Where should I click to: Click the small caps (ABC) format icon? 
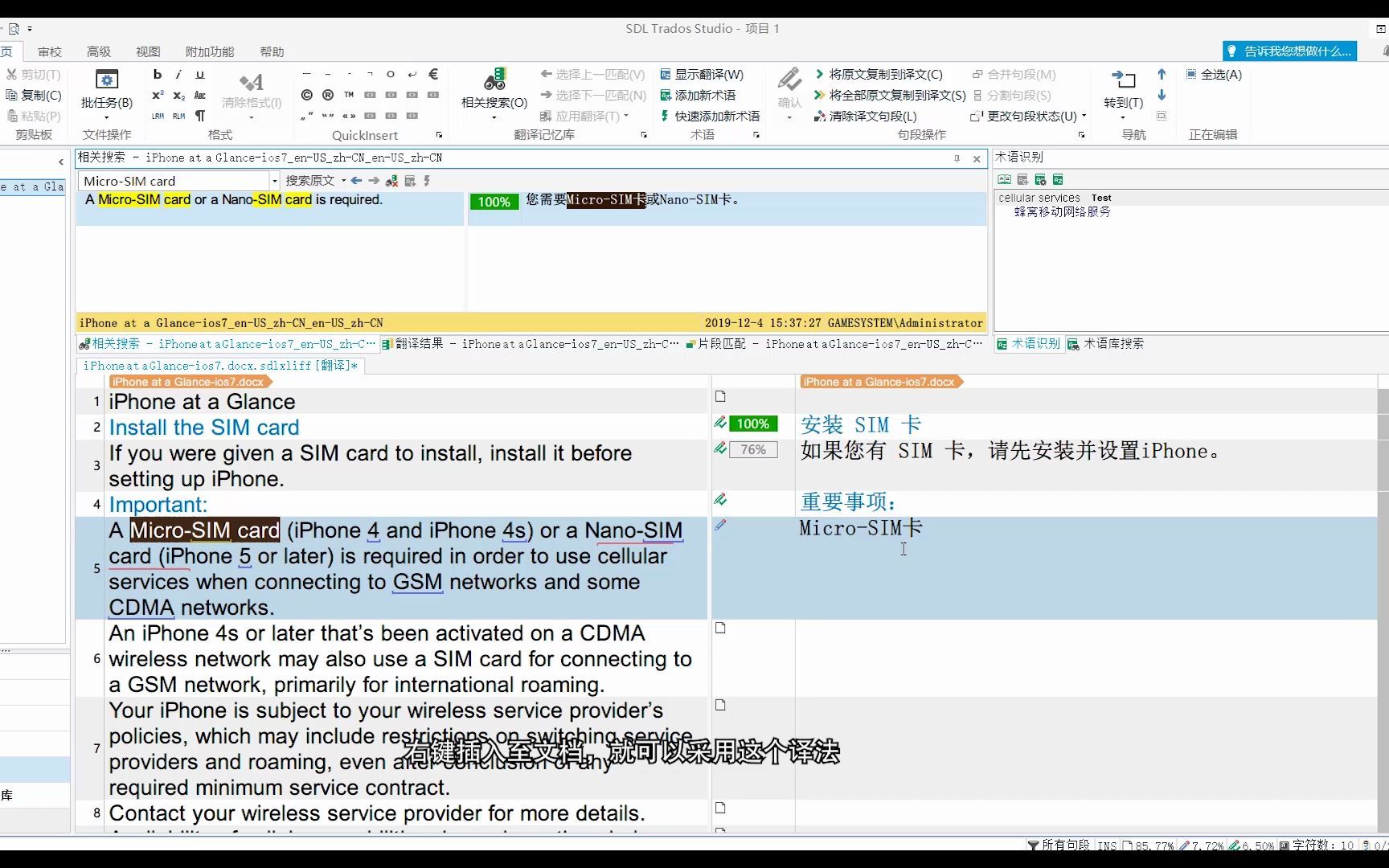[200, 95]
